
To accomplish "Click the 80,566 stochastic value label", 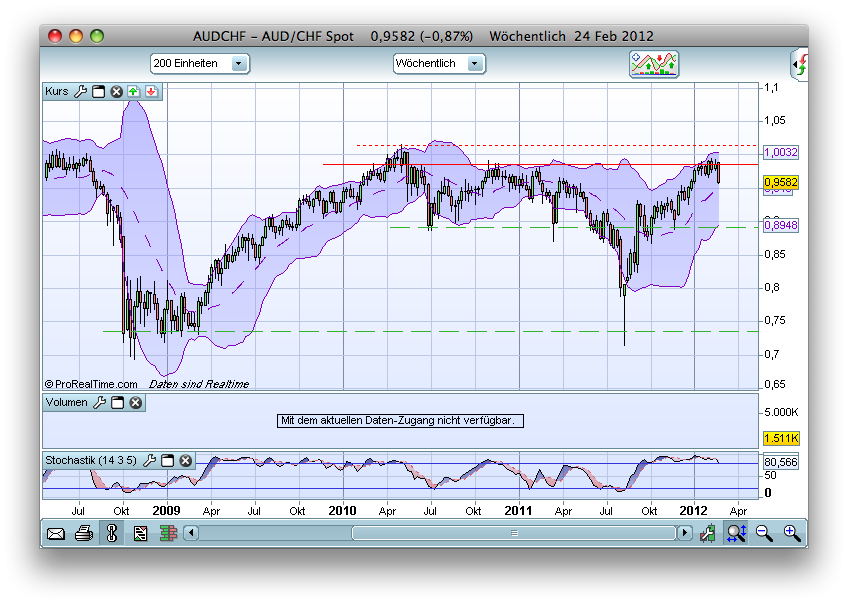I will [780, 462].
